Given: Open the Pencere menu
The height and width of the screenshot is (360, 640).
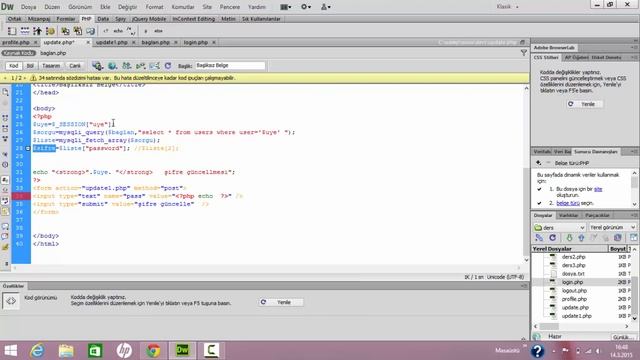Looking at the screenshot, I should pos(230,7).
